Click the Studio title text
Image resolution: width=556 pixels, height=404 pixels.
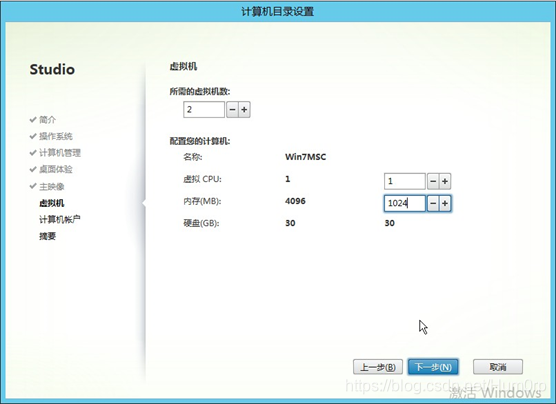52,69
